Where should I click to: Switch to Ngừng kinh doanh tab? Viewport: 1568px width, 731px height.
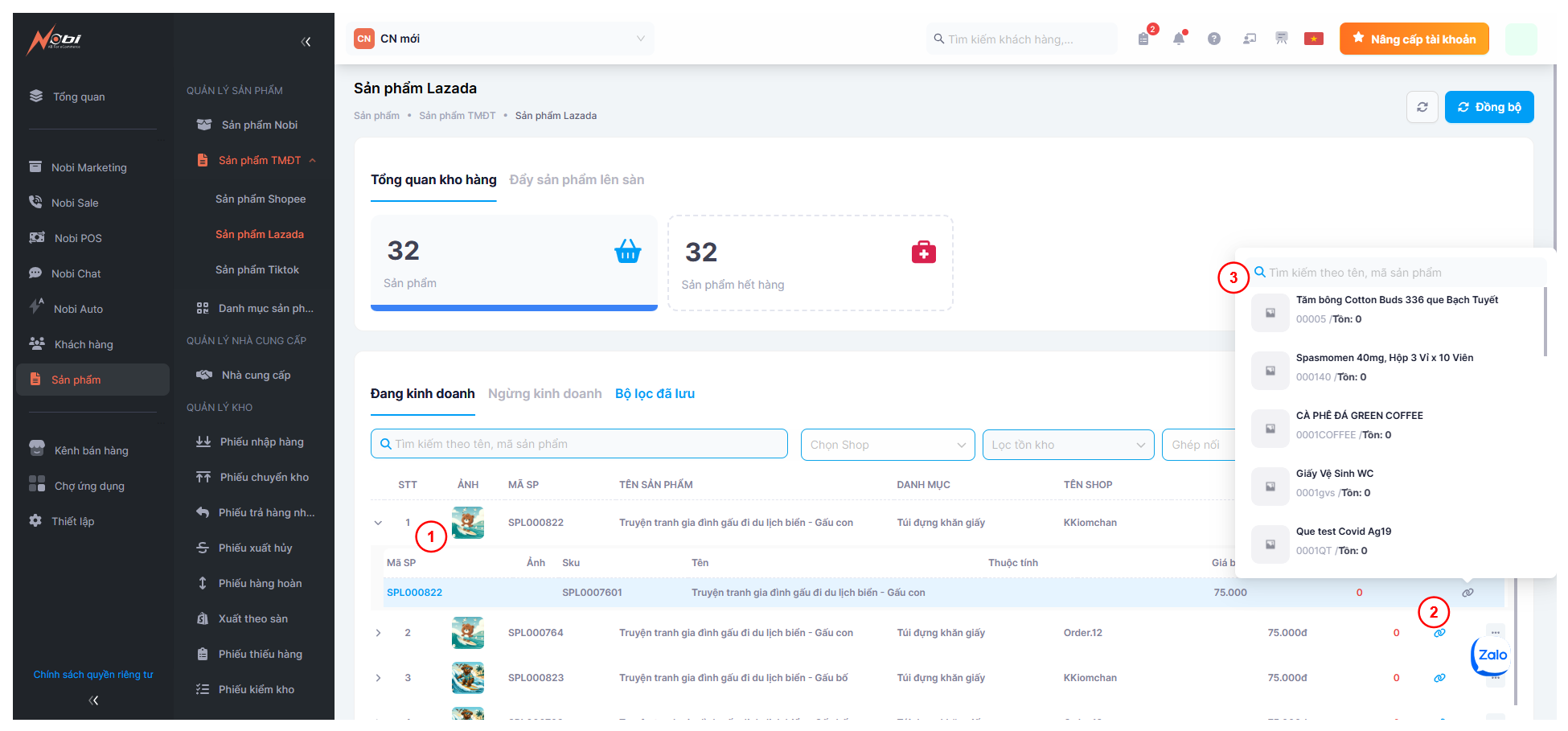[x=544, y=394]
